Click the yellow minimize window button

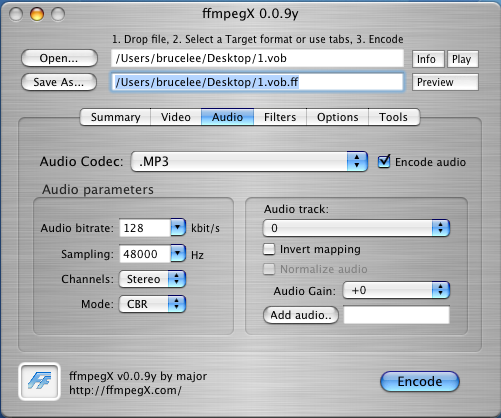pos(37,14)
